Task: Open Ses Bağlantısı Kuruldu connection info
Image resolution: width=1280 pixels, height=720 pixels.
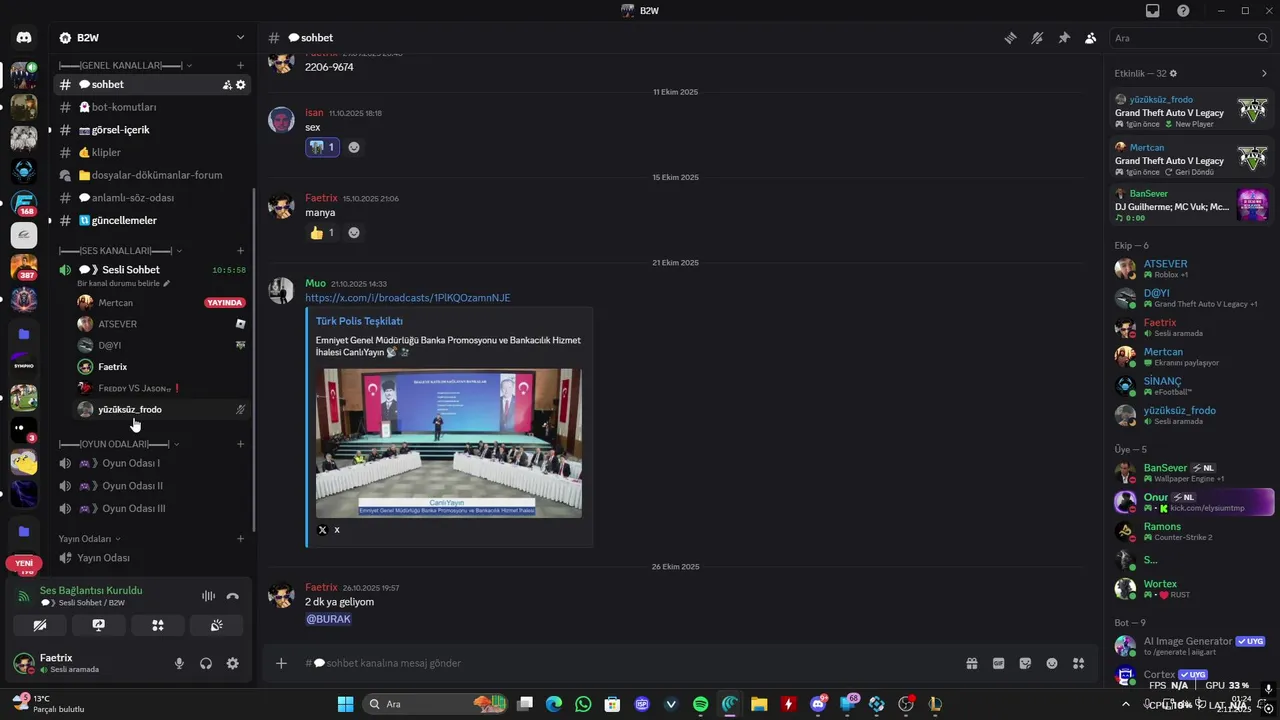Action: 91,590
